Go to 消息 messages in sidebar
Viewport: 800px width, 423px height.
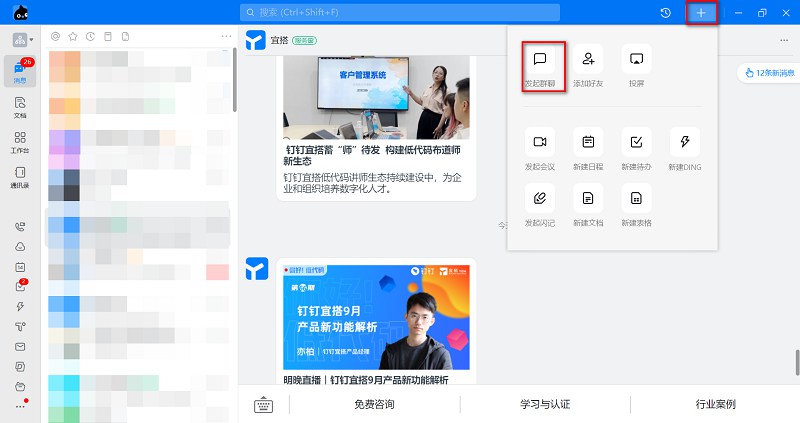20,71
